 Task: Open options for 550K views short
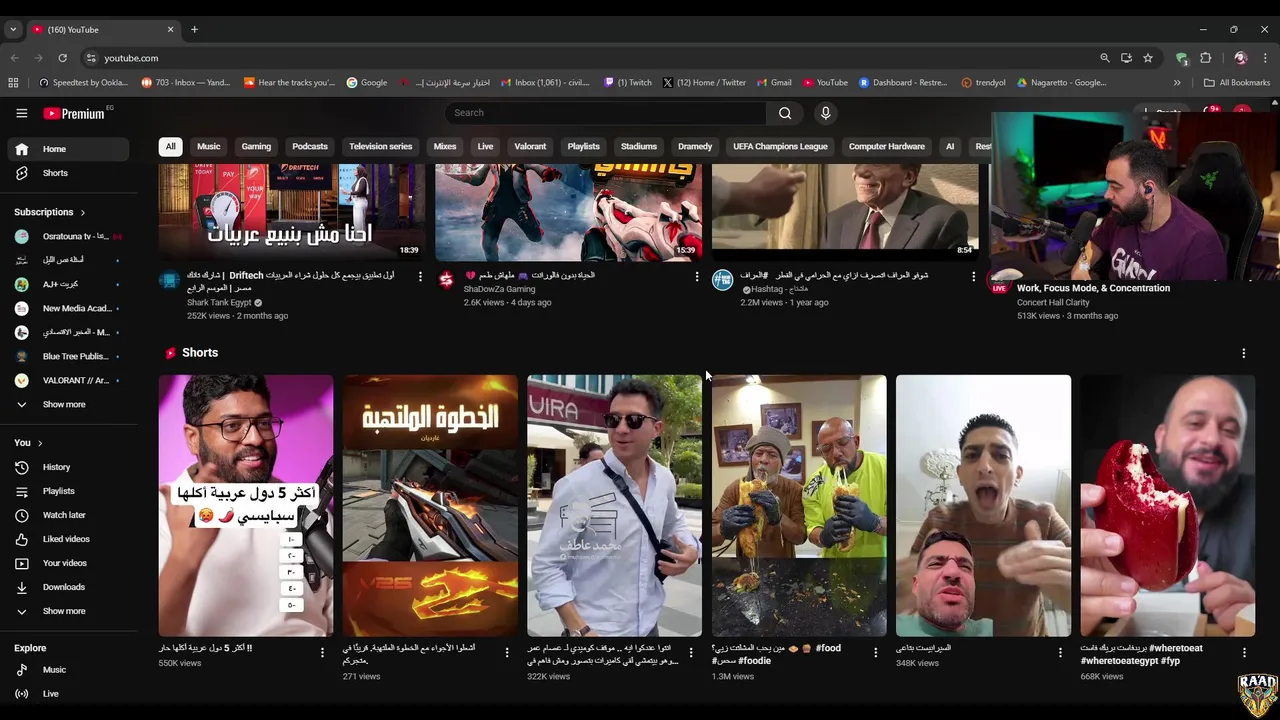pyautogui.click(x=322, y=652)
